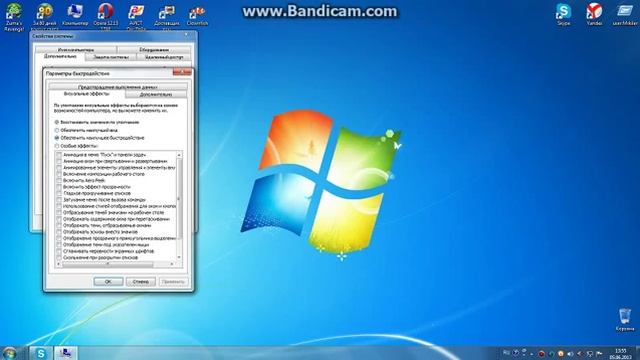Switch to 'Предотвращение выполнения данных' tab

tap(118, 87)
